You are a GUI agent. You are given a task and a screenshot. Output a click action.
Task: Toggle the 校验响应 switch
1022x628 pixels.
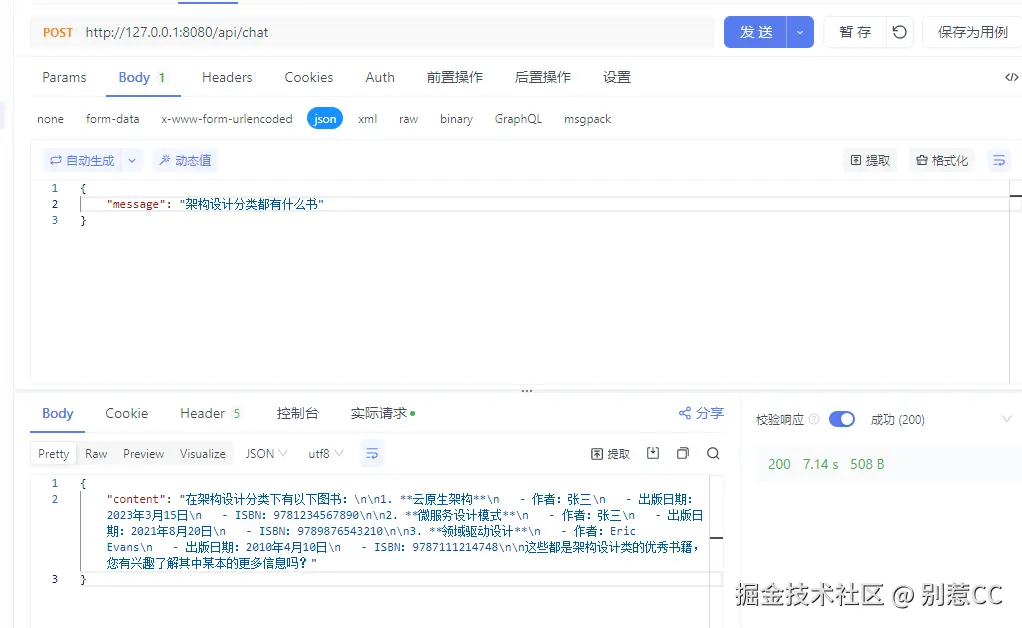841,419
